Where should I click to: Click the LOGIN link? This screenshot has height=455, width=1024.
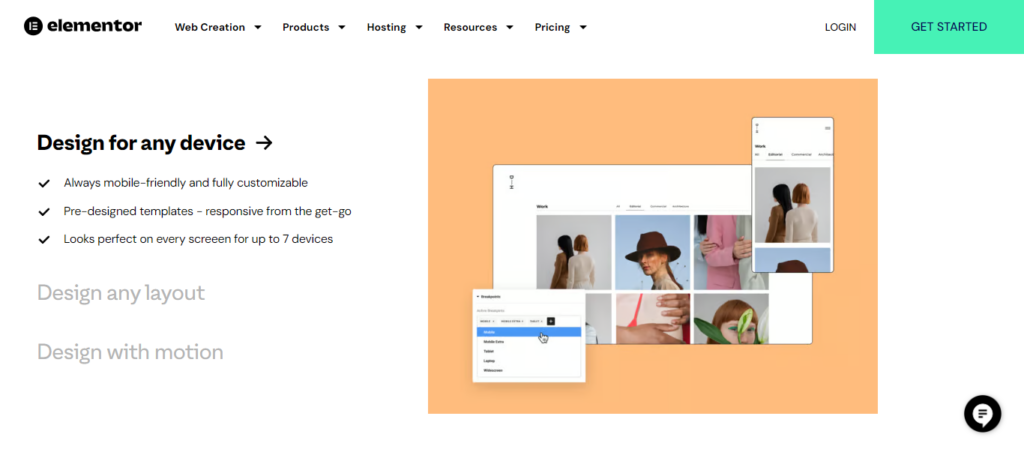click(840, 27)
